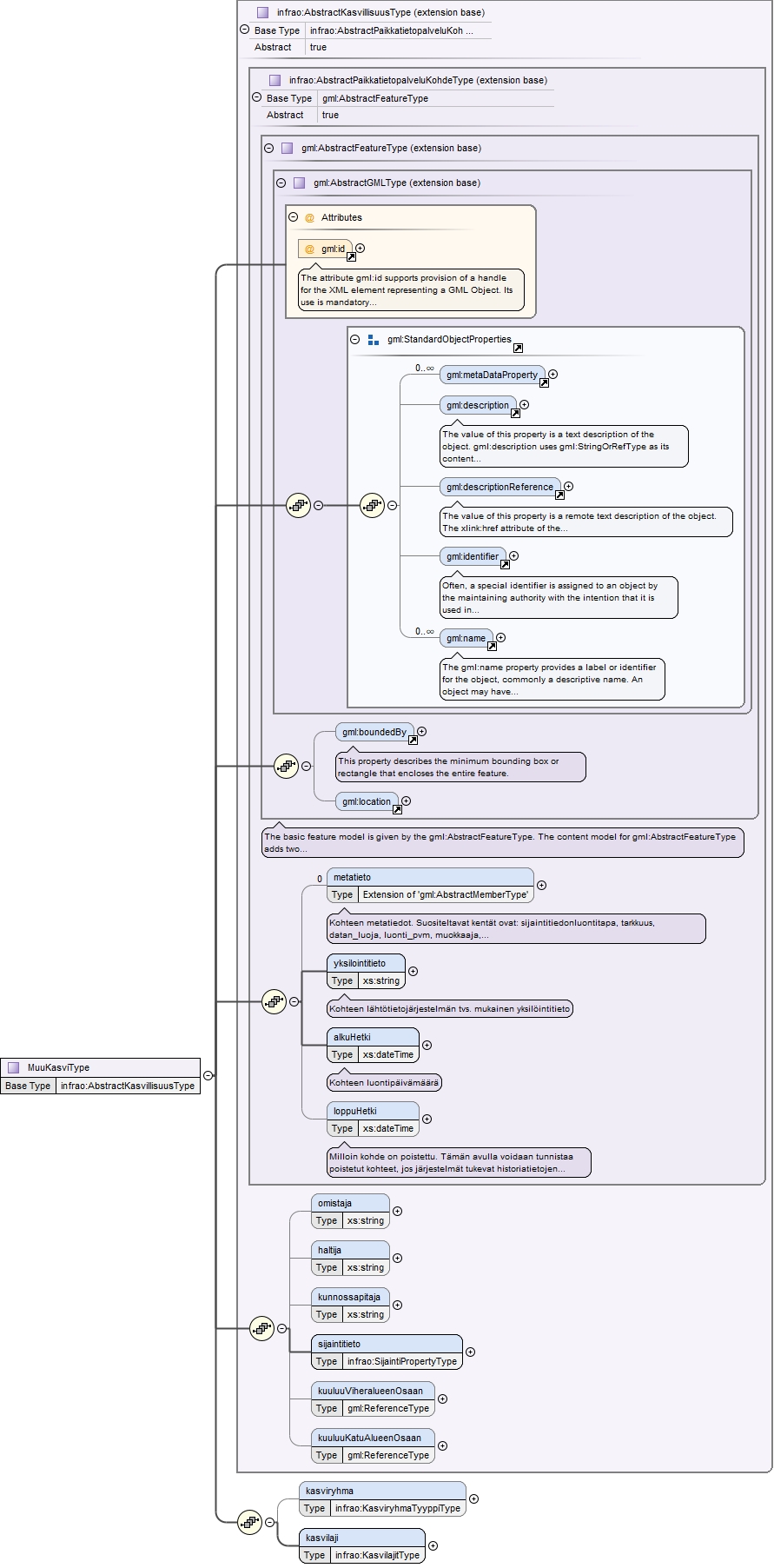Collapse gml:StandardObjectProperties group
The image size is (774, 1568).
354,340
